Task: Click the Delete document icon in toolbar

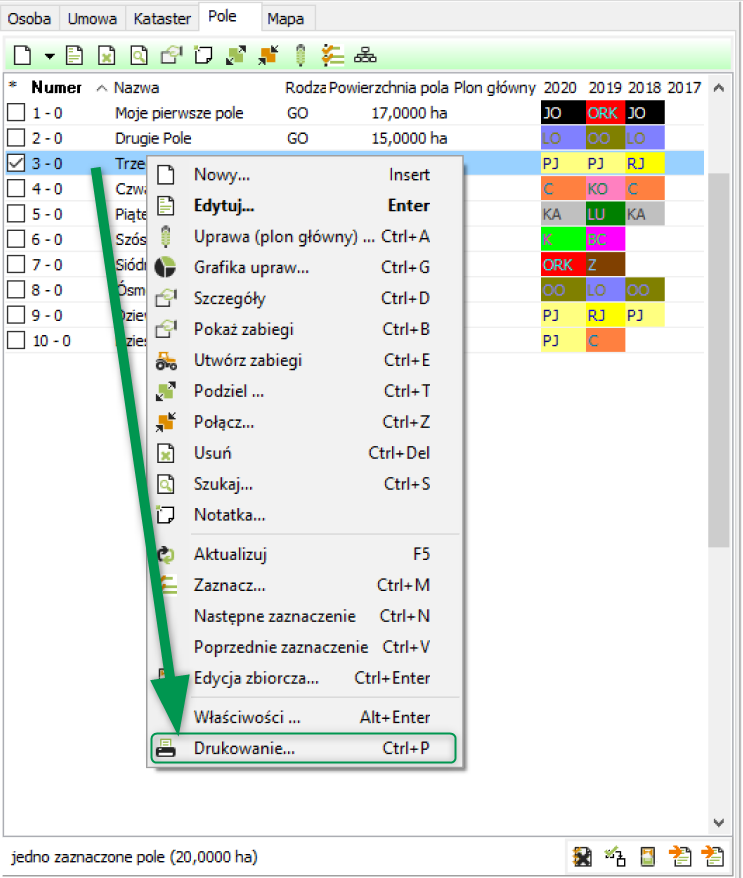Action: coord(106,55)
